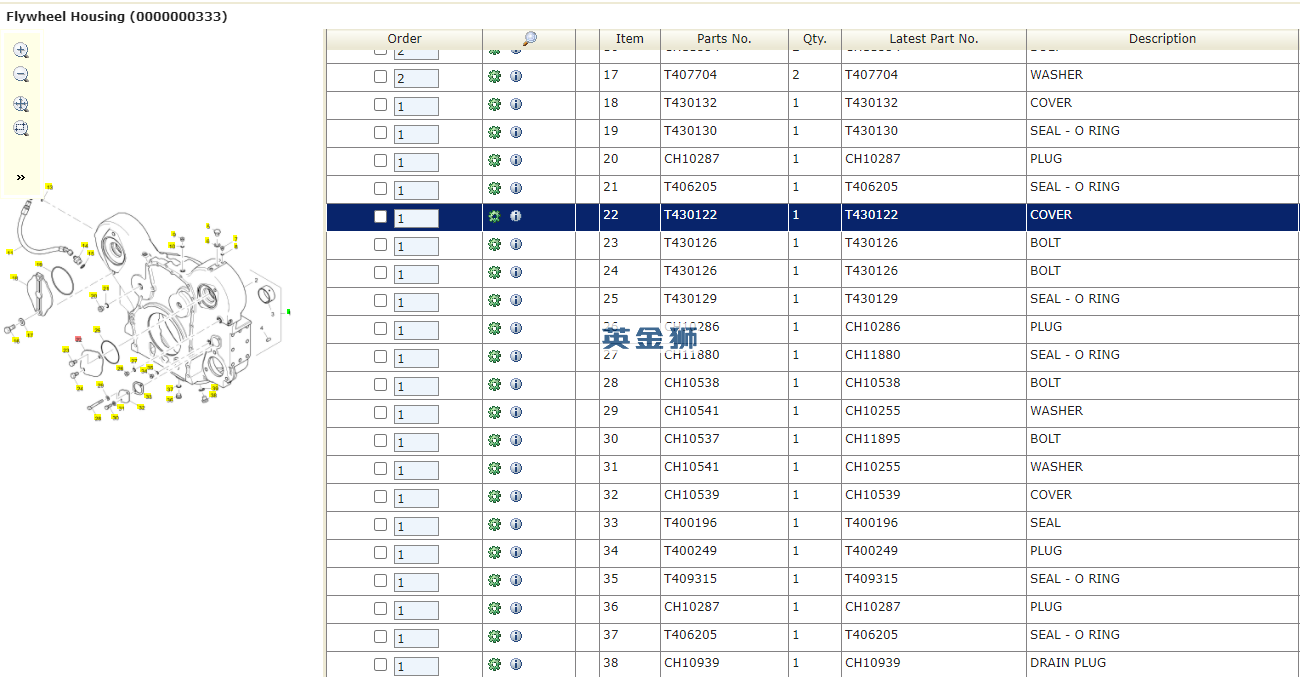Click the Qty. column header
The height and width of the screenshot is (677, 1300).
[x=815, y=39]
